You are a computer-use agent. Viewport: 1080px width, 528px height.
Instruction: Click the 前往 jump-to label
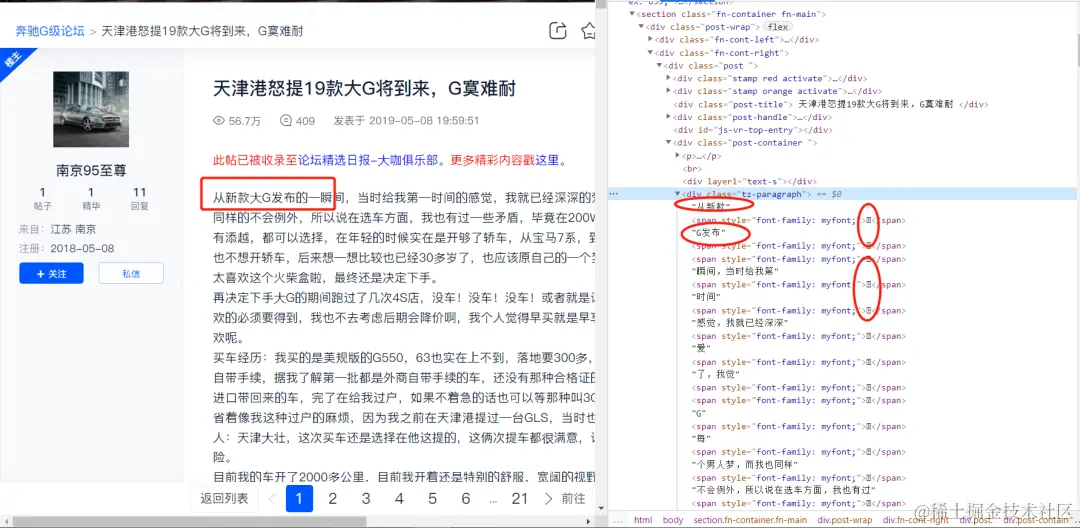[x=573, y=498]
